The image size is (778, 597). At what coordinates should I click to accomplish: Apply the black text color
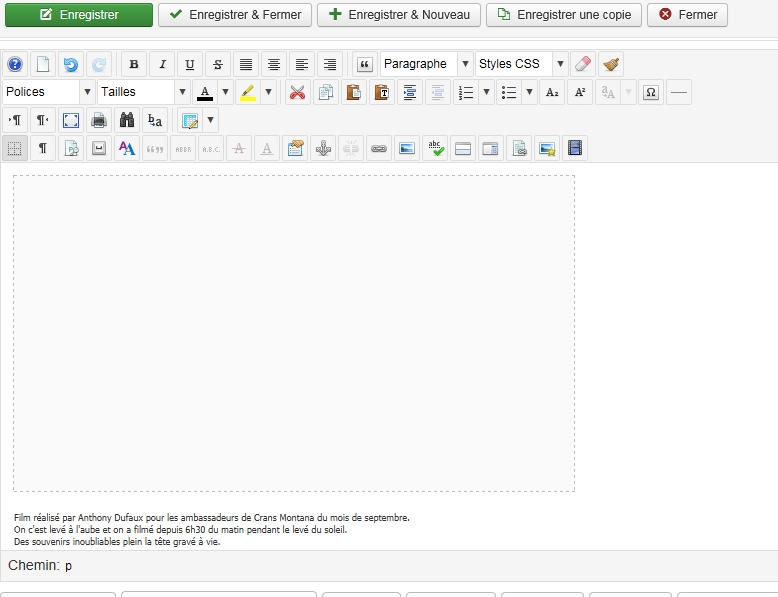coord(205,92)
